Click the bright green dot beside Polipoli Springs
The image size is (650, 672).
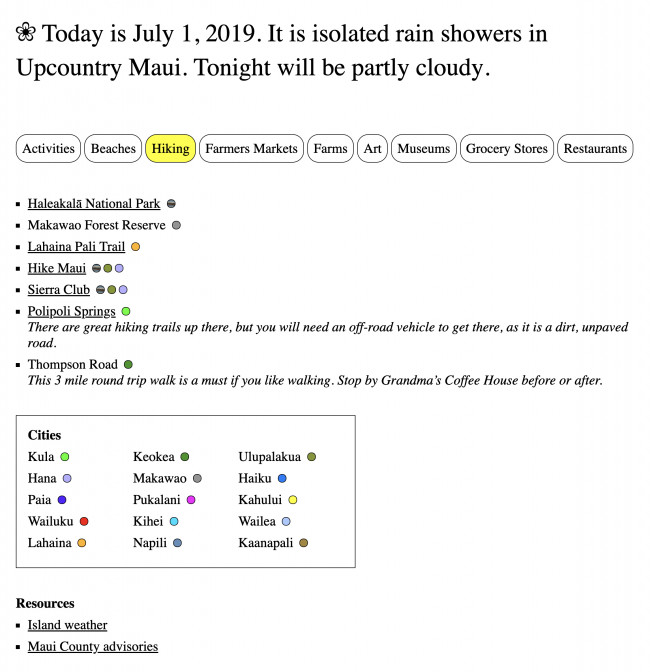(126, 311)
